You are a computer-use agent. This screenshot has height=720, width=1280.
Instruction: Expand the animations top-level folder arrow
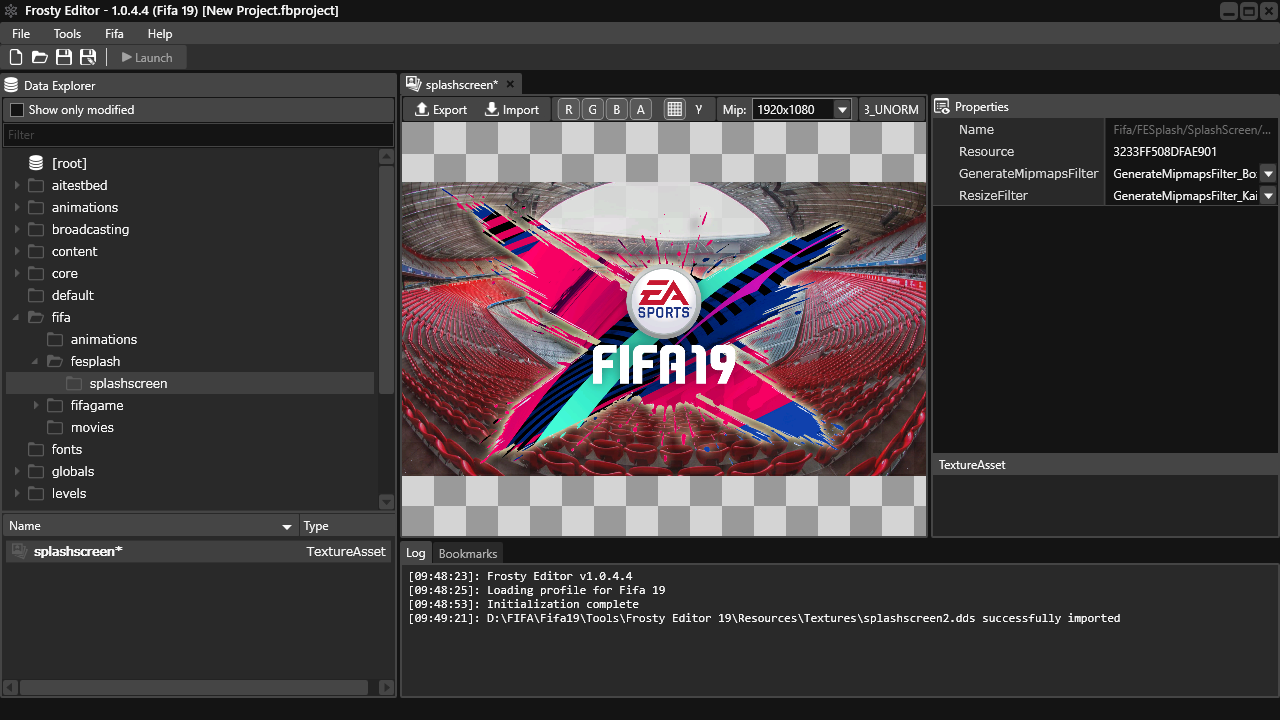pyautogui.click(x=16, y=207)
